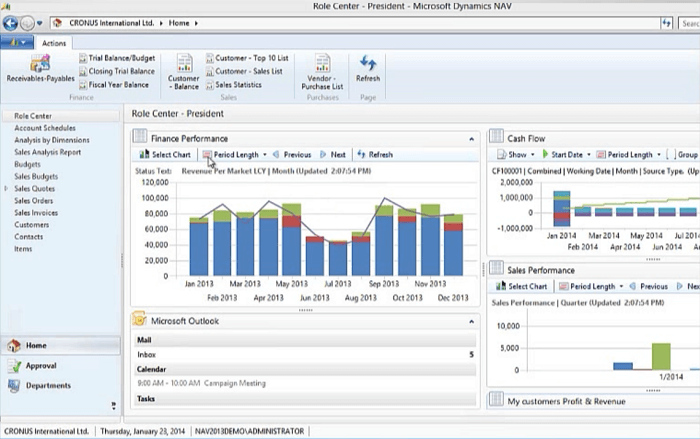Open Fiscal Year Balance report
Screen dimensions: 700x439
pyautogui.click(x=114, y=85)
